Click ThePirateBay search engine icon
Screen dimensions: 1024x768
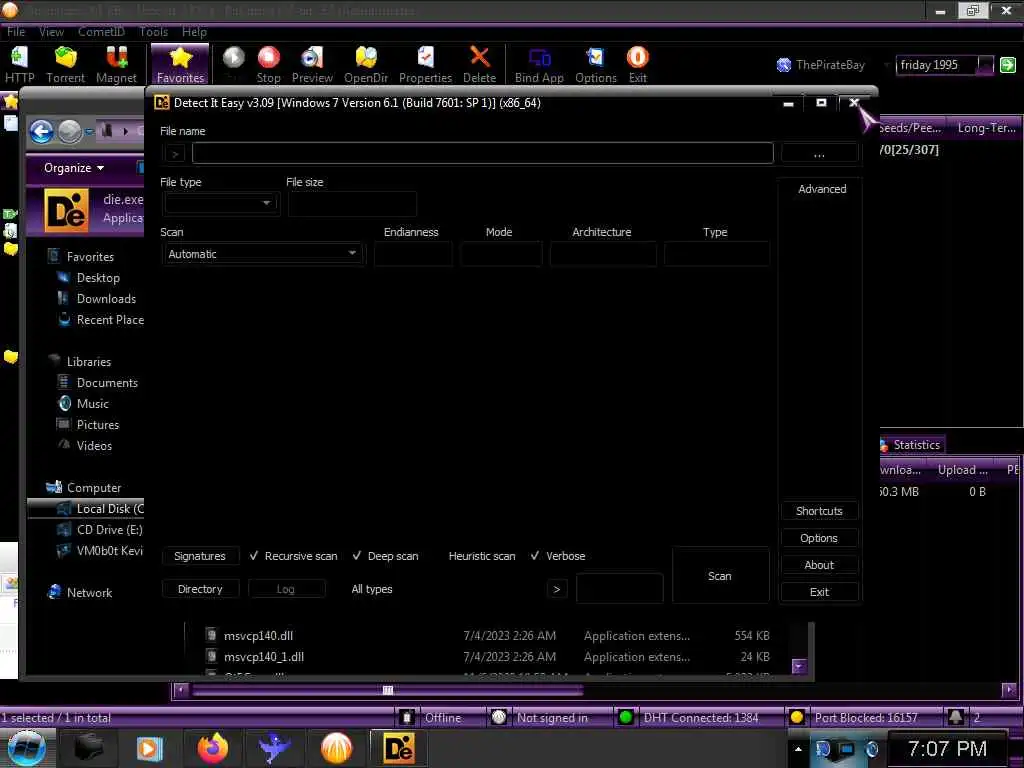(x=784, y=65)
